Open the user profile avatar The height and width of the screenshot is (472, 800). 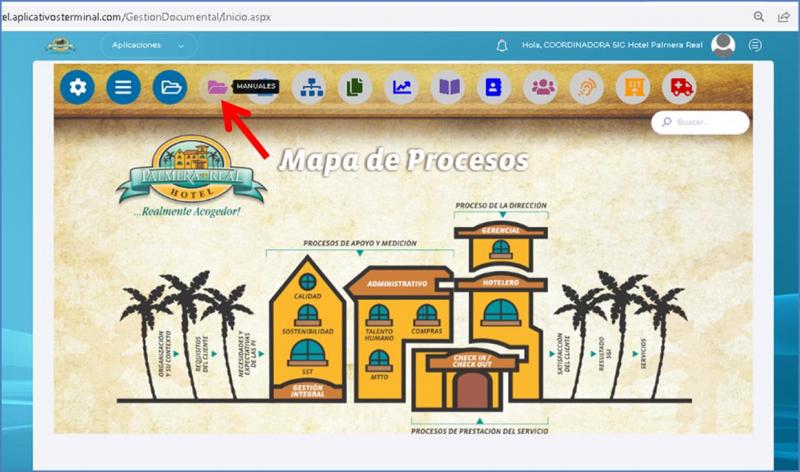pos(723,45)
